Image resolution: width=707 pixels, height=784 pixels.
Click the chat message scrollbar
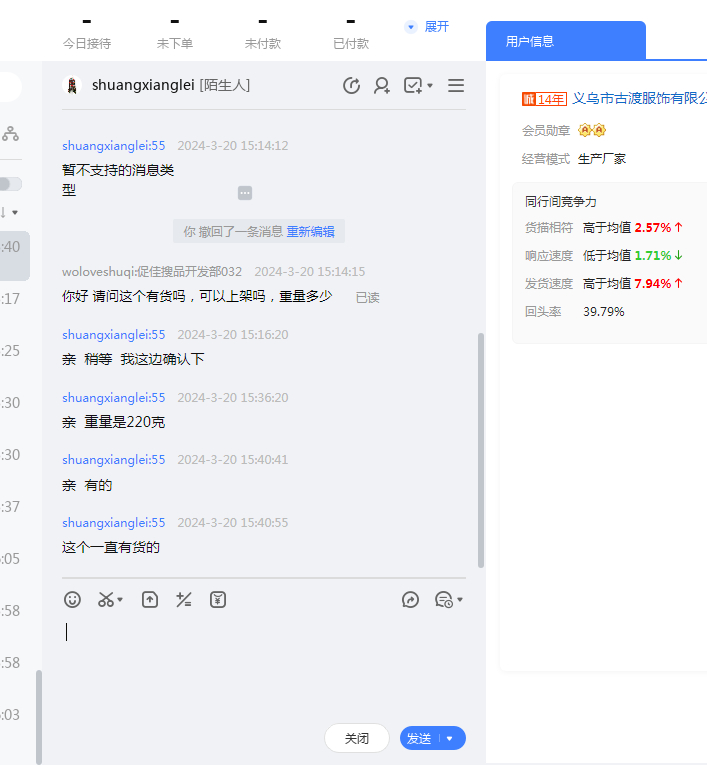pyautogui.click(x=481, y=450)
